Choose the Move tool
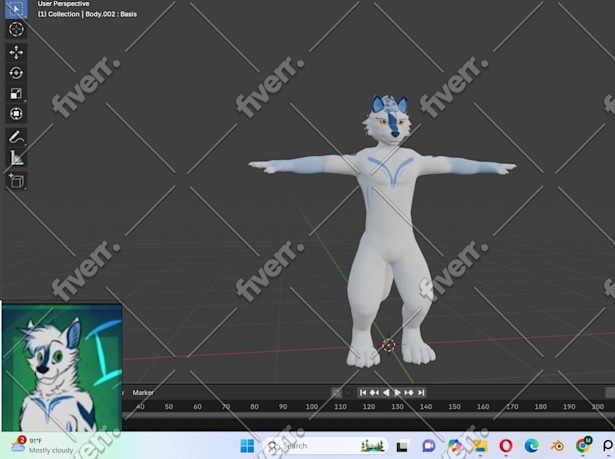 (16, 52)
